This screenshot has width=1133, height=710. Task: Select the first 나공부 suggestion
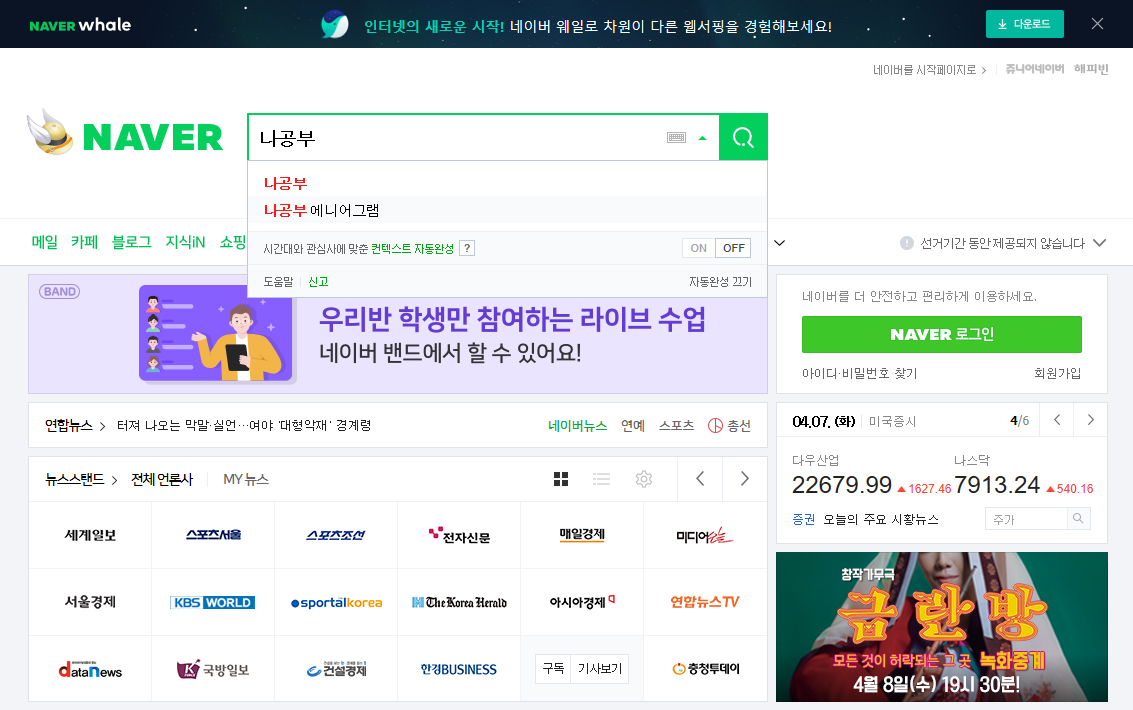tap(285, 183)
